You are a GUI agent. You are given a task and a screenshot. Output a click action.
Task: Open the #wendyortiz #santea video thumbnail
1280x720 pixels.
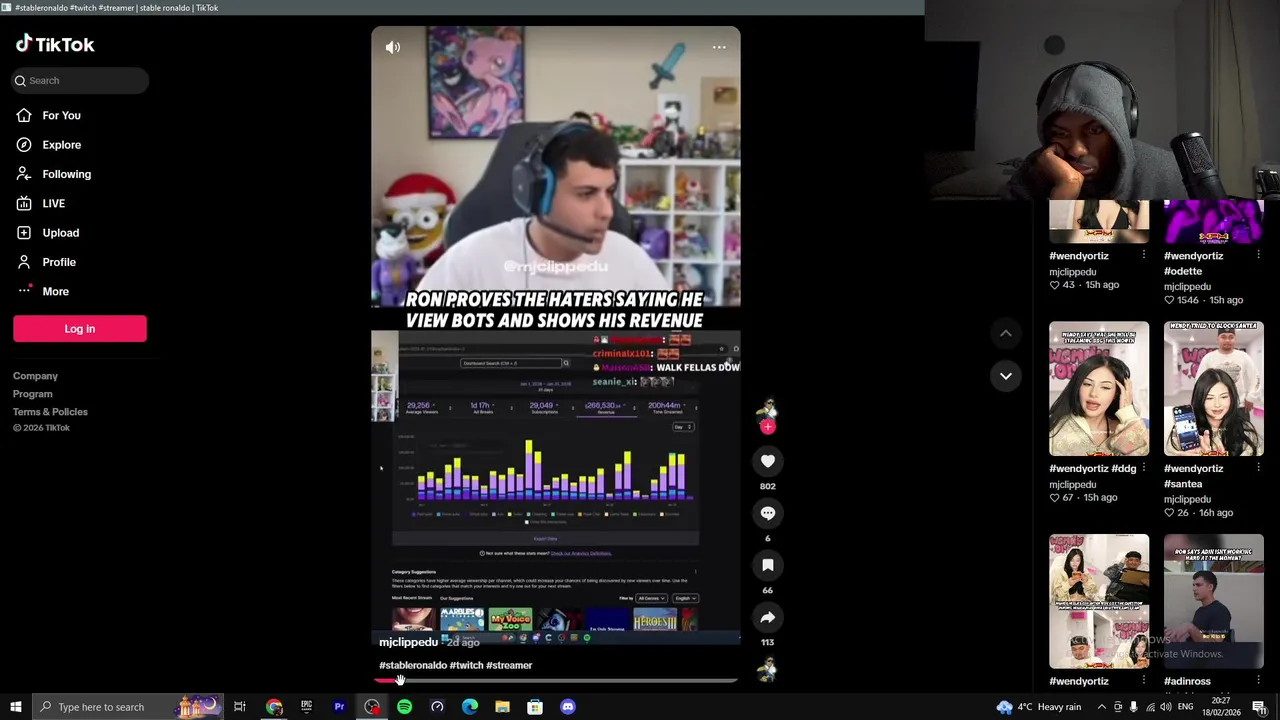point(1213,389)
